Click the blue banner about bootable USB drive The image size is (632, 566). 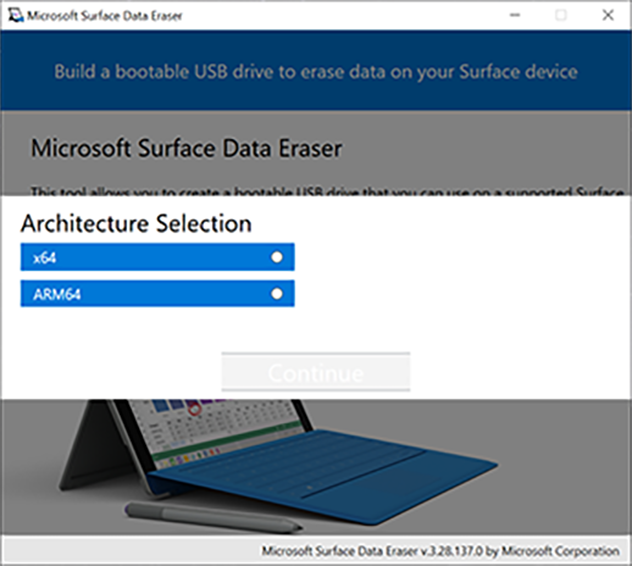316,72
